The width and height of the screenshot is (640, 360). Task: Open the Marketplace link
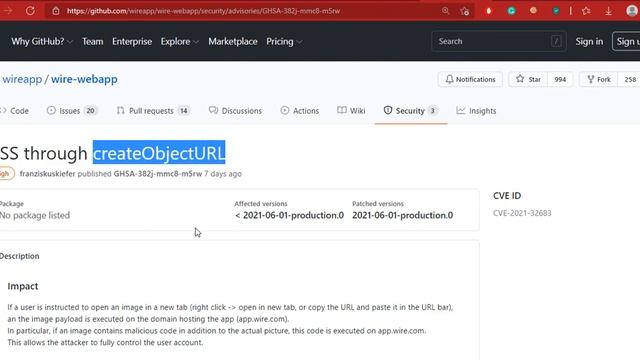coord(233,42)
